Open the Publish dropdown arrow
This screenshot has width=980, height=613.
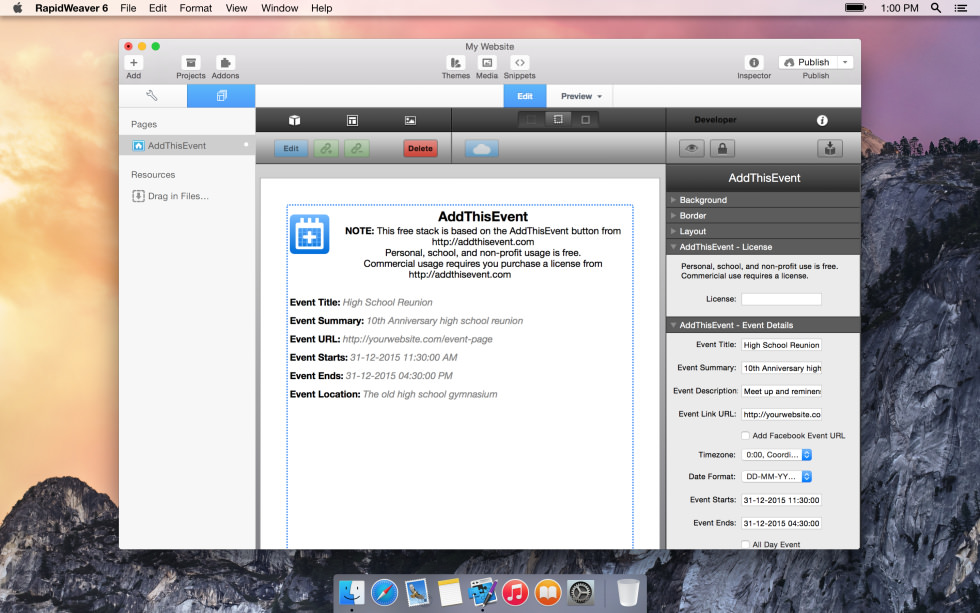[x=846, y=62]
